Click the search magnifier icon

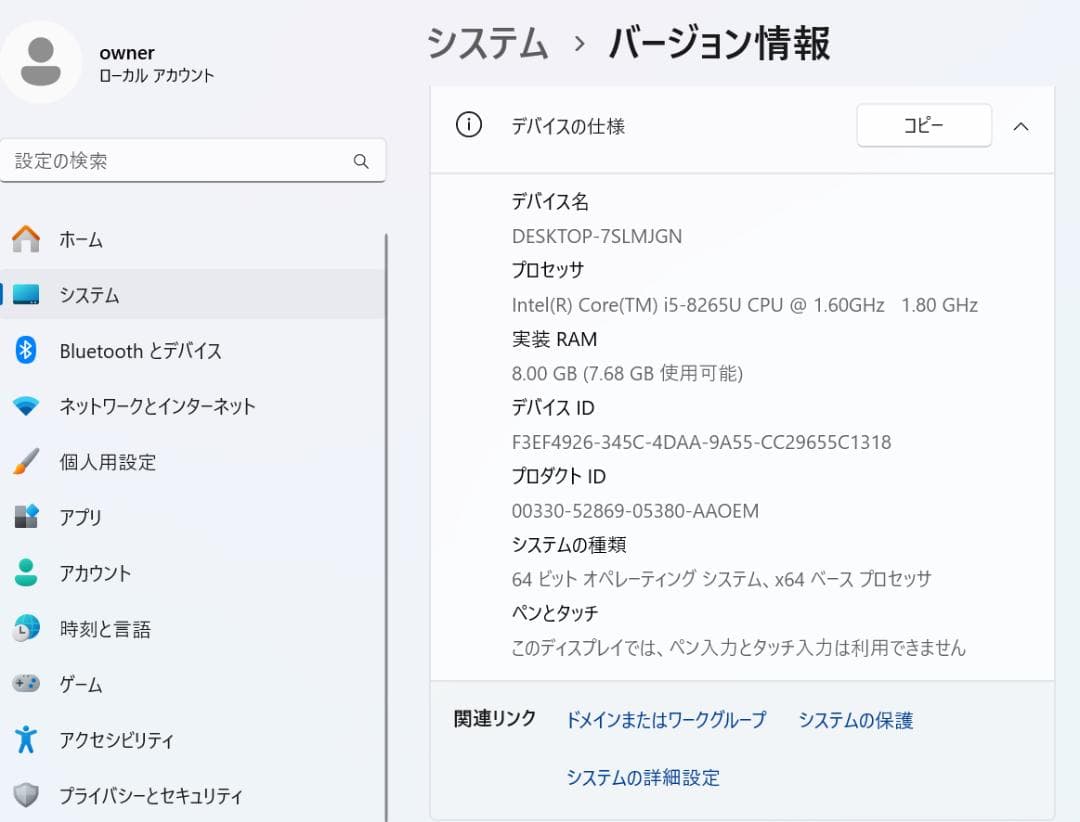point(361,161)
